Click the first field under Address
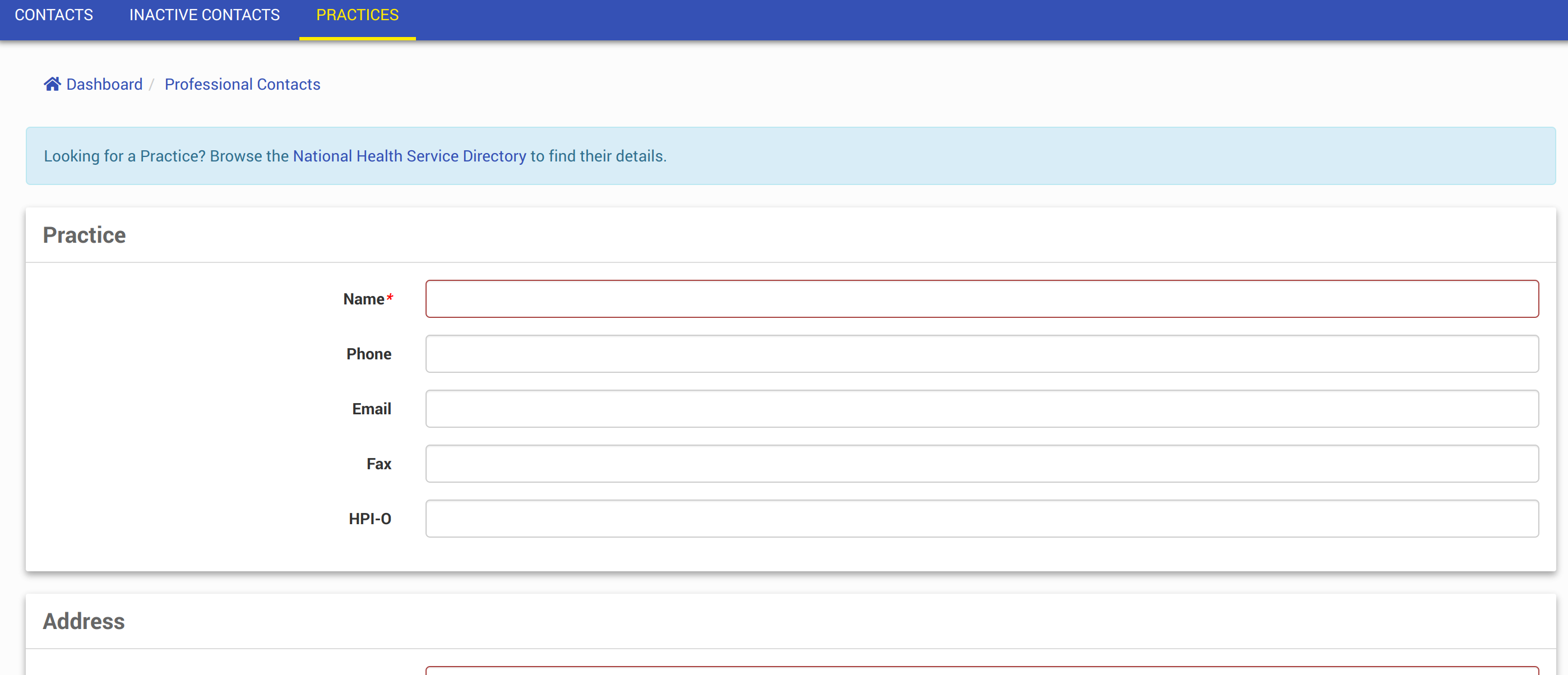1568x675 pixels. tap(981, 671)
